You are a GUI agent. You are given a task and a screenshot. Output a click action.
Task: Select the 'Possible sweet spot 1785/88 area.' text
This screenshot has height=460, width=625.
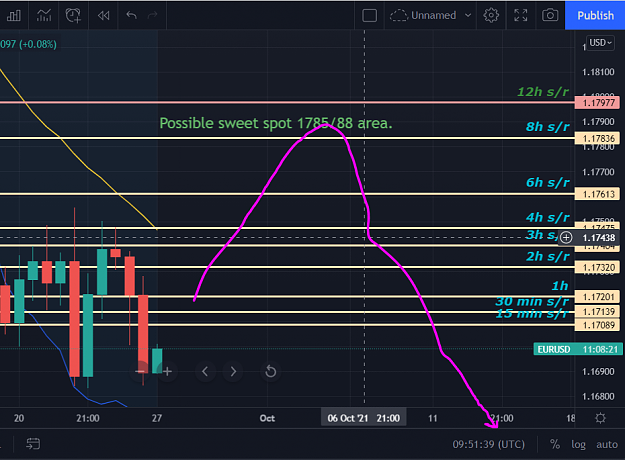276,123
